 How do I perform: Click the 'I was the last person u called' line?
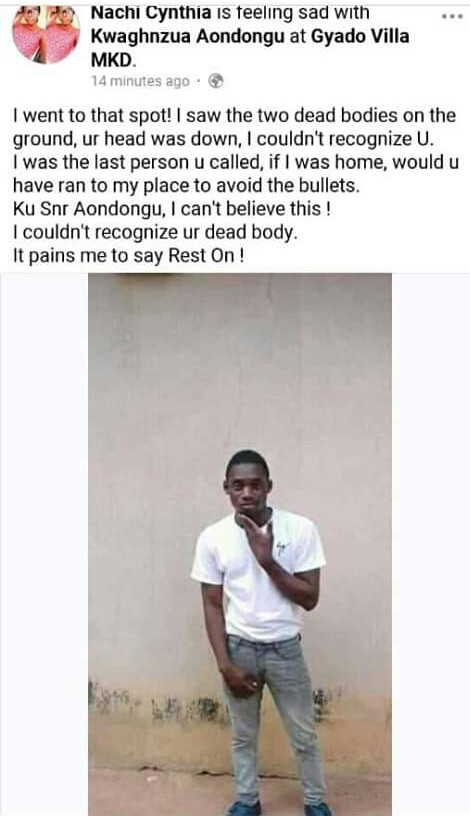click(x=236, y=162)
